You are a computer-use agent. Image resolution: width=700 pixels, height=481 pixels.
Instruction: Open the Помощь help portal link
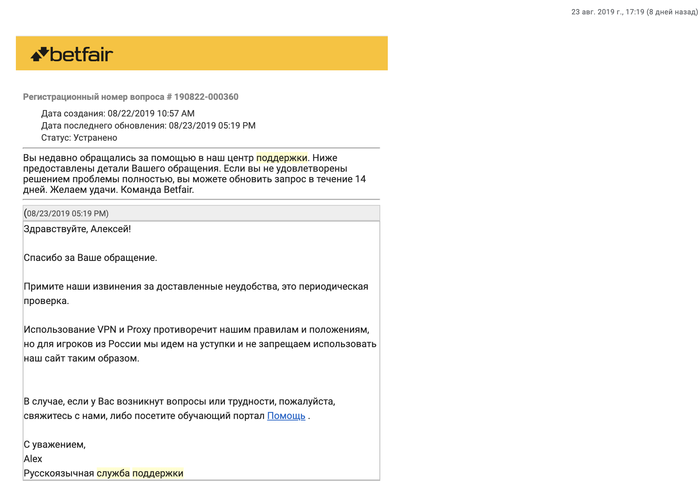click(286, 416)
